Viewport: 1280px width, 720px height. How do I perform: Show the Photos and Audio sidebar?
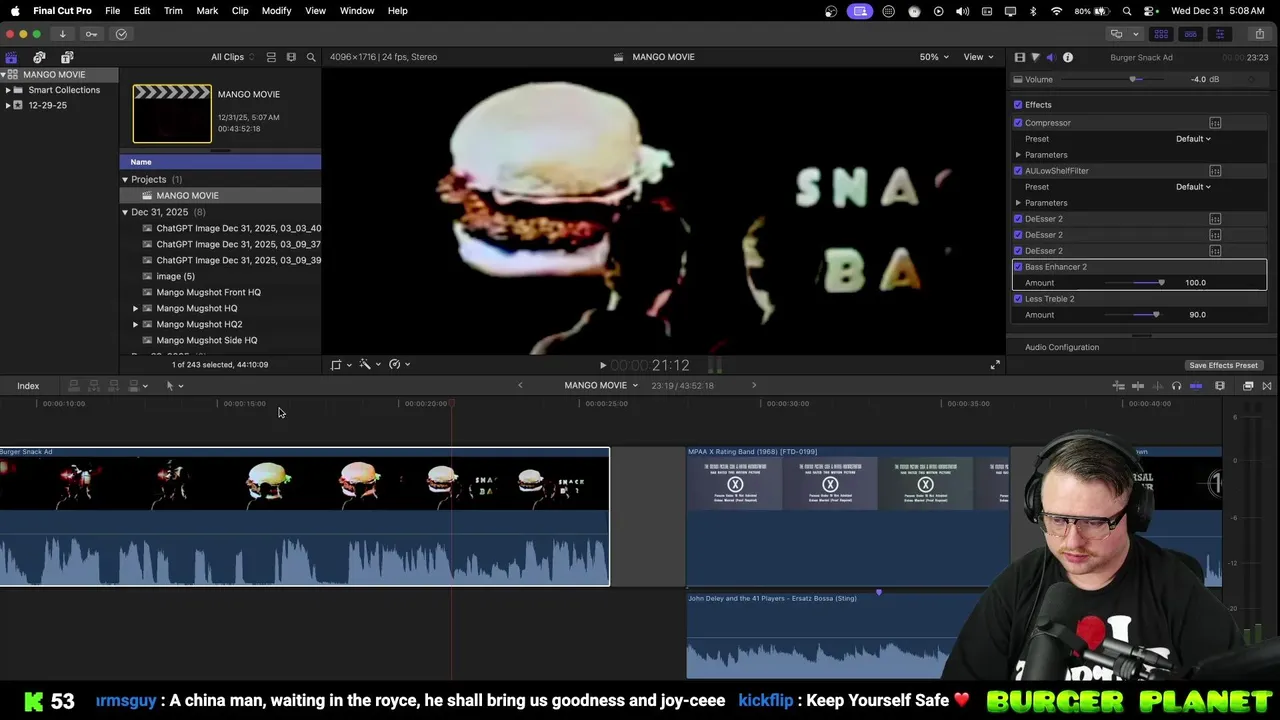click(39, 57)
